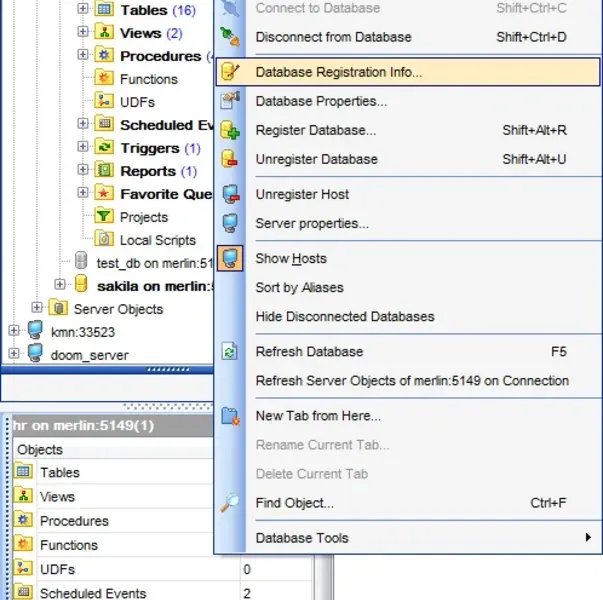This screenshot has height=600, width=603.
Task: Choose Refresh Server Objects of merlin:5149
Action: coord(408,381)
